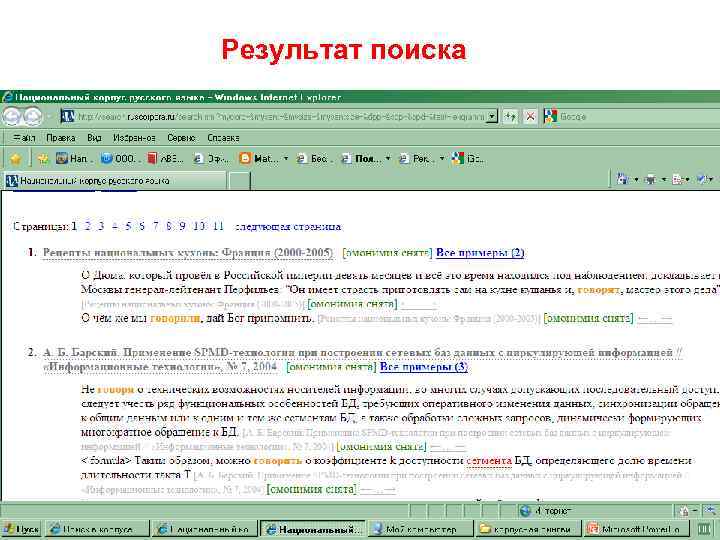Expand the dropdown arrow next to 'Mat...'
Image resolution: width=720 pixels, height=540 pixels.
click(x=286, y=159)
